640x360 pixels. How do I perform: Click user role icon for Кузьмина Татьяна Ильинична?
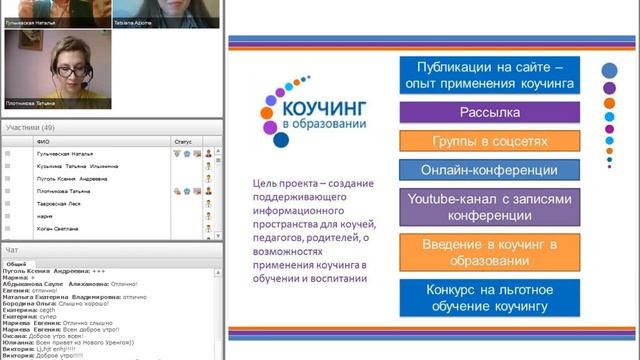(x=209, y=166)
